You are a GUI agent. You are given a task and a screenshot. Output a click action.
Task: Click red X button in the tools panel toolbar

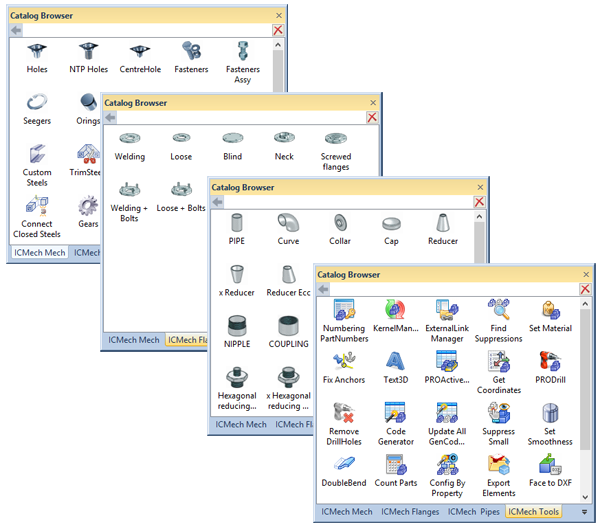pos(585,288)
